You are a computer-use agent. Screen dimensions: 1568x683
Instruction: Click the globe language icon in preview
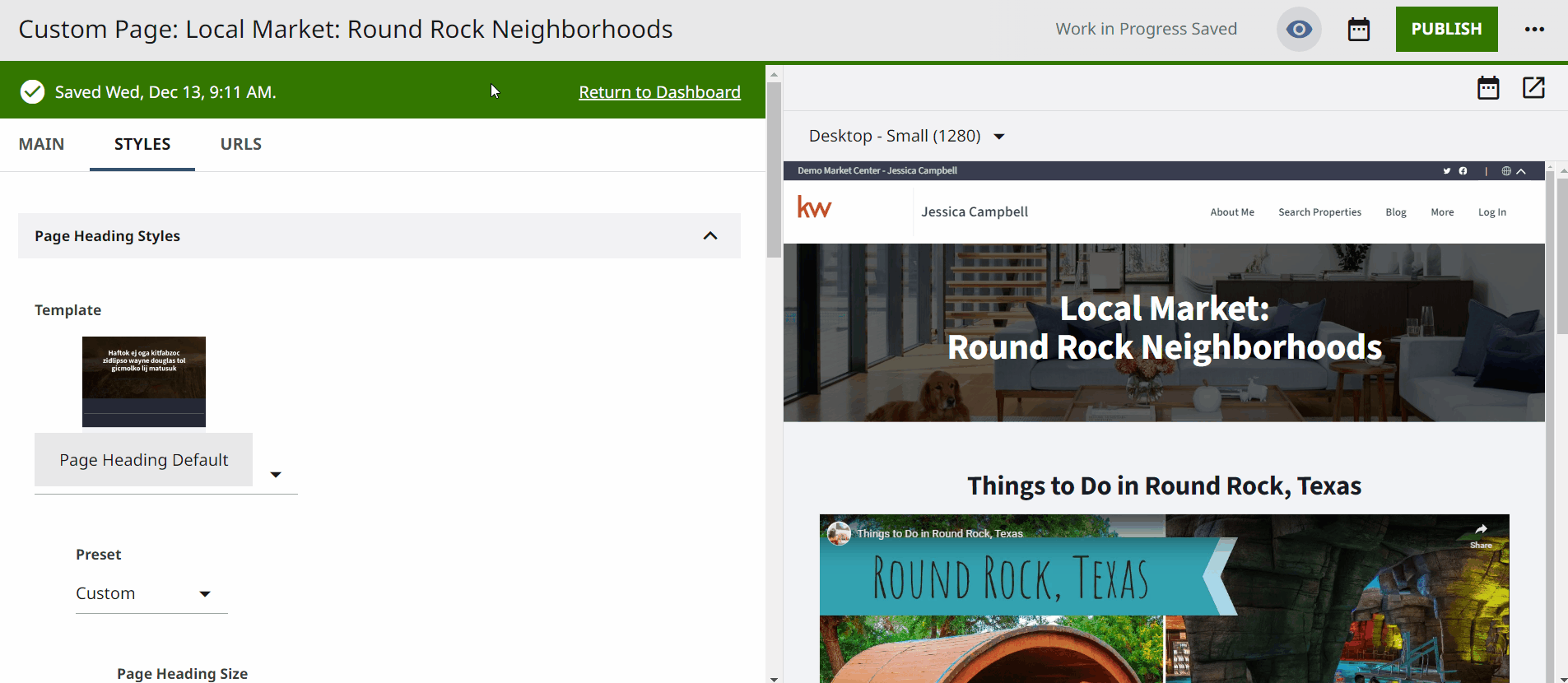[x=1505, y=171]
